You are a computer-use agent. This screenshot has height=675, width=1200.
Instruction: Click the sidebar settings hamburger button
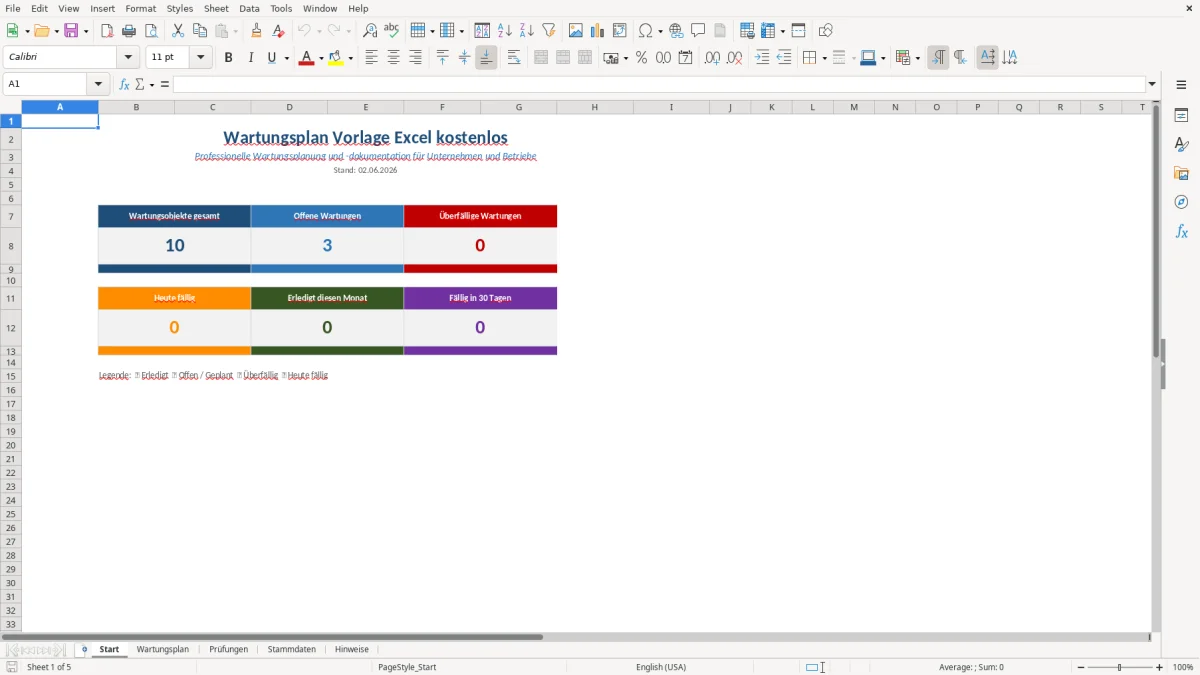[x=1181, y=85]
